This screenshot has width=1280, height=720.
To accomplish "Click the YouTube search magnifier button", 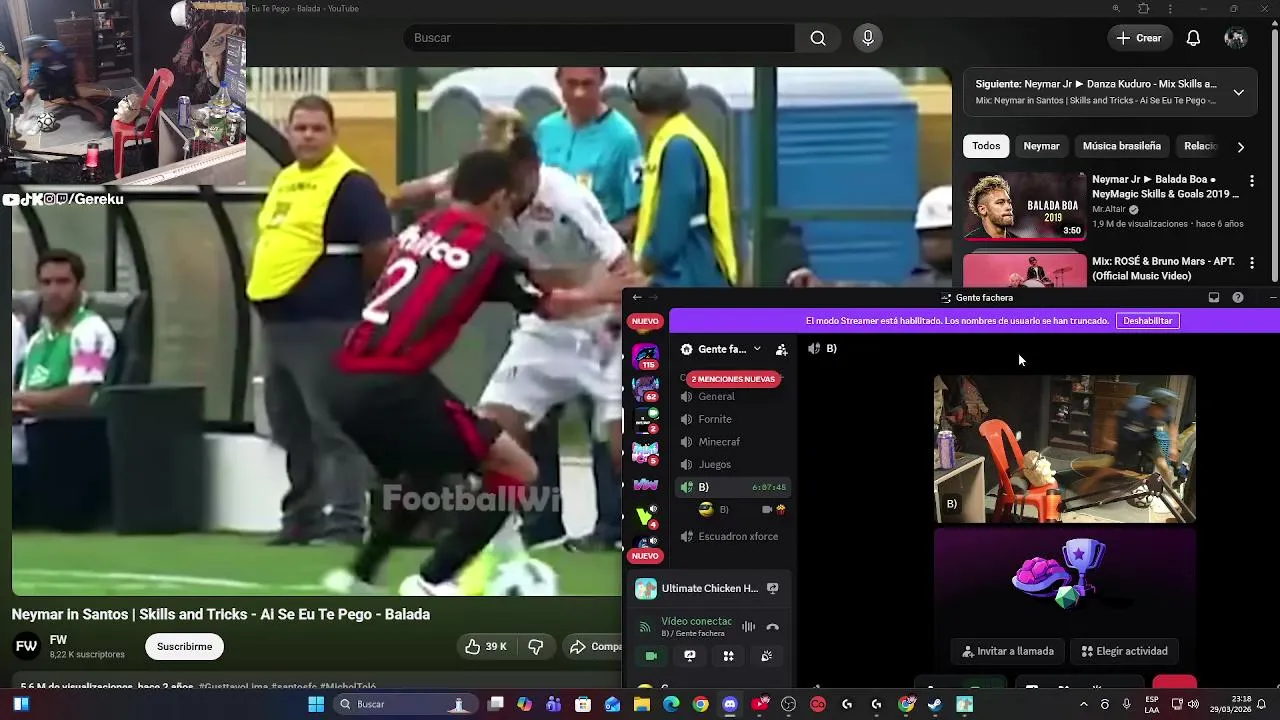I will tap(818, 38).
